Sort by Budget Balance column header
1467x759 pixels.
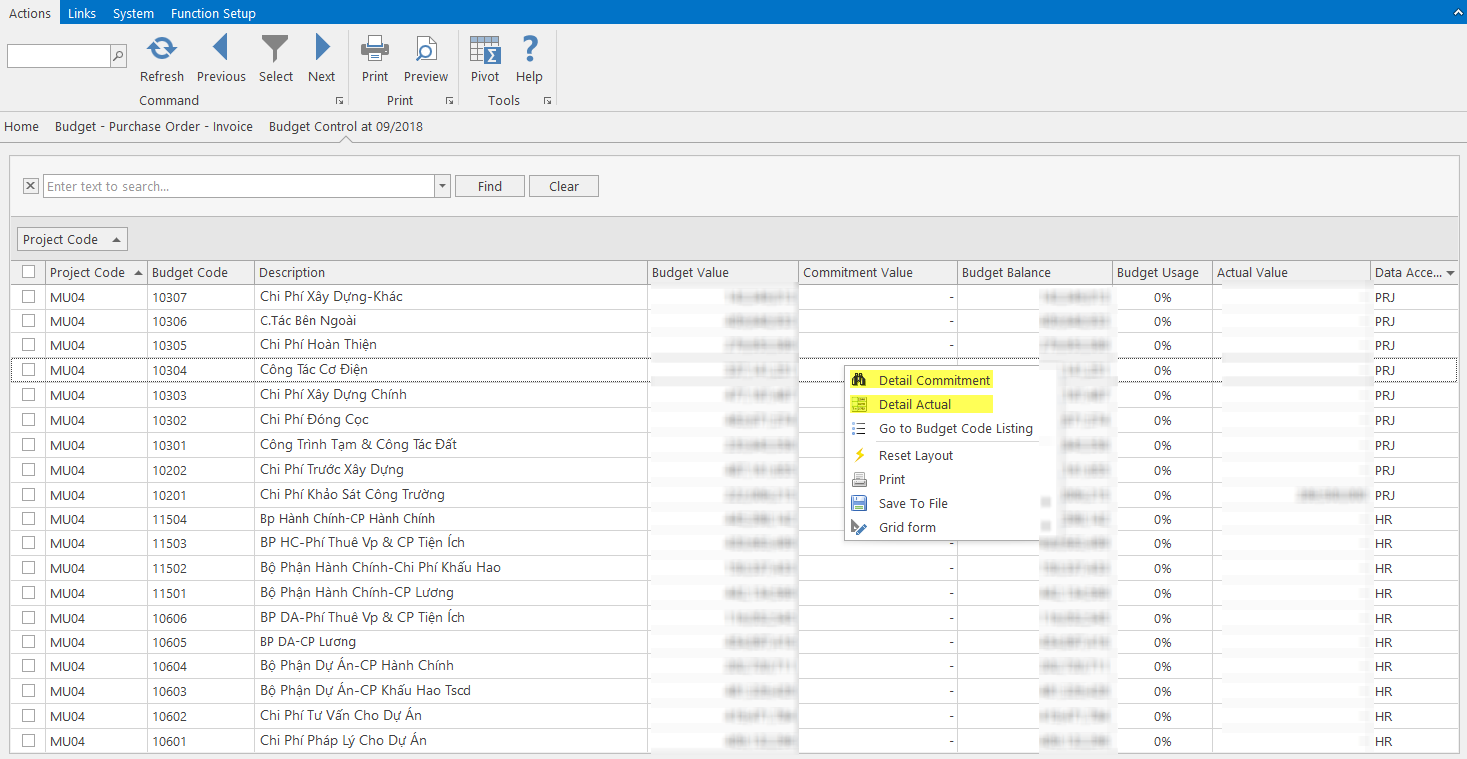click(1035, 272)
